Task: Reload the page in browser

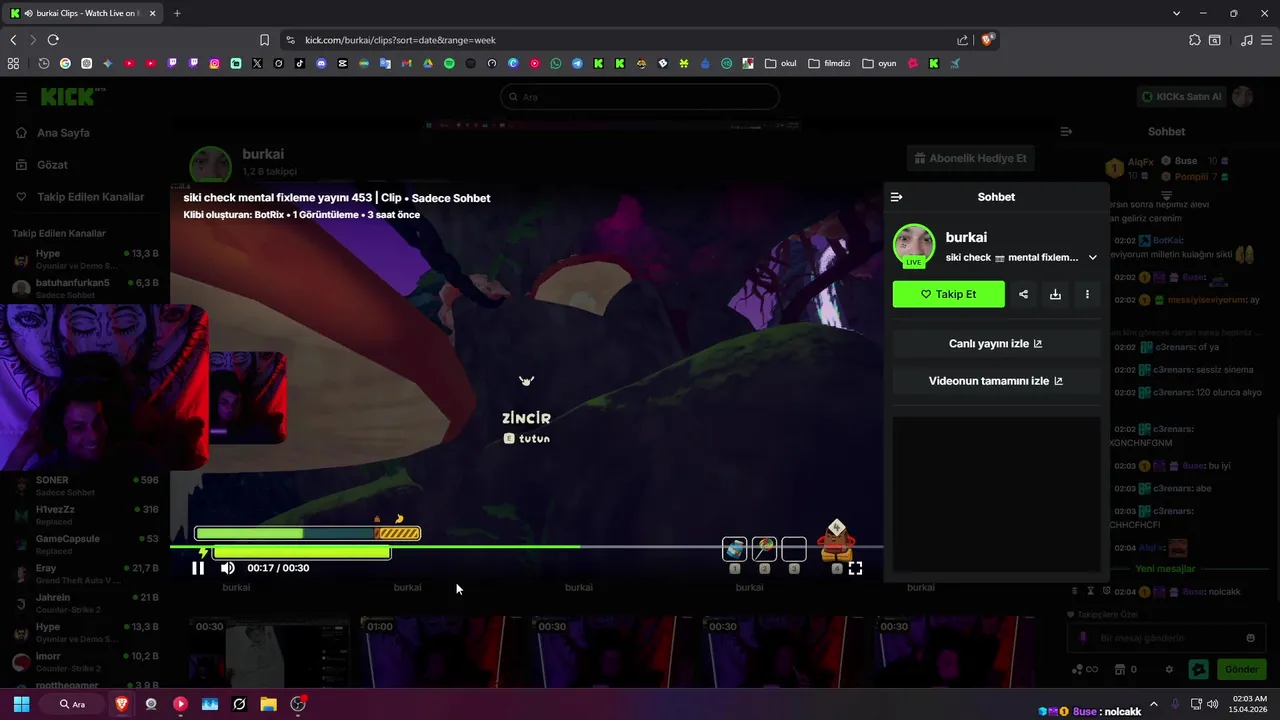Action: click(x=53, y=40)
